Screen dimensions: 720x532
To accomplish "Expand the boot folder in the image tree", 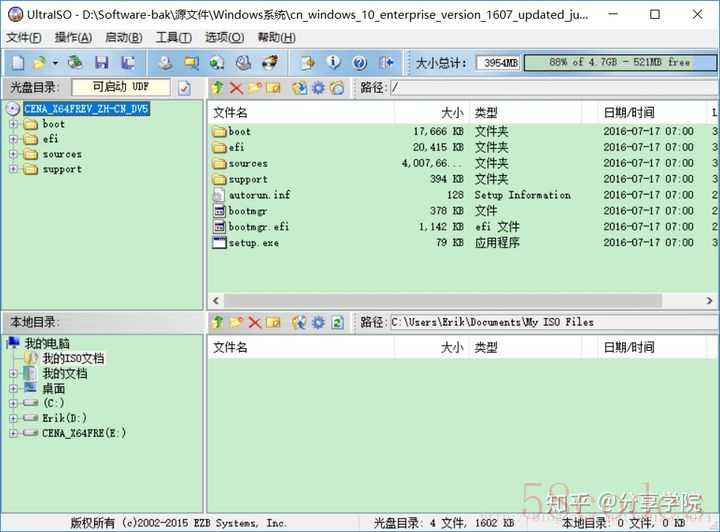I will tap(13, 124).
